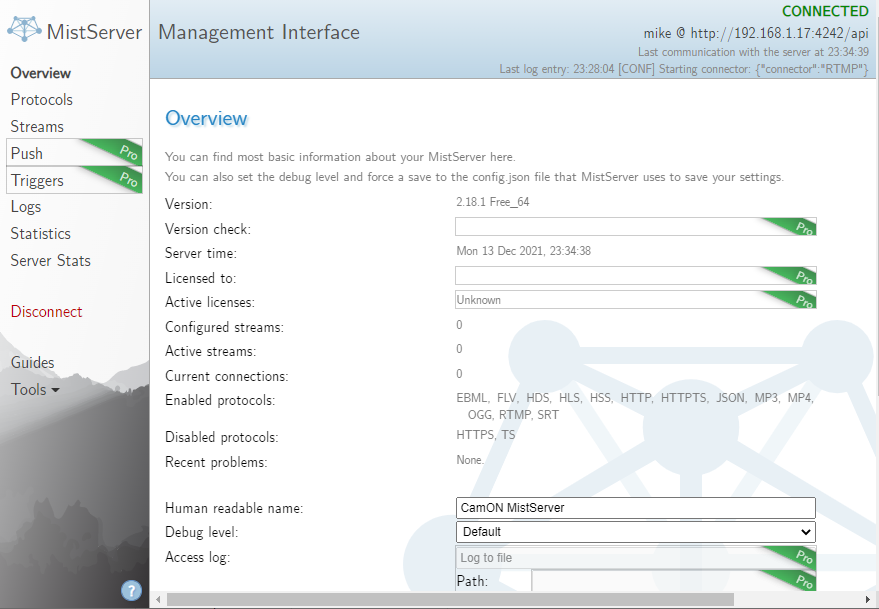Click the Human readable name label

tap(234, 508)
